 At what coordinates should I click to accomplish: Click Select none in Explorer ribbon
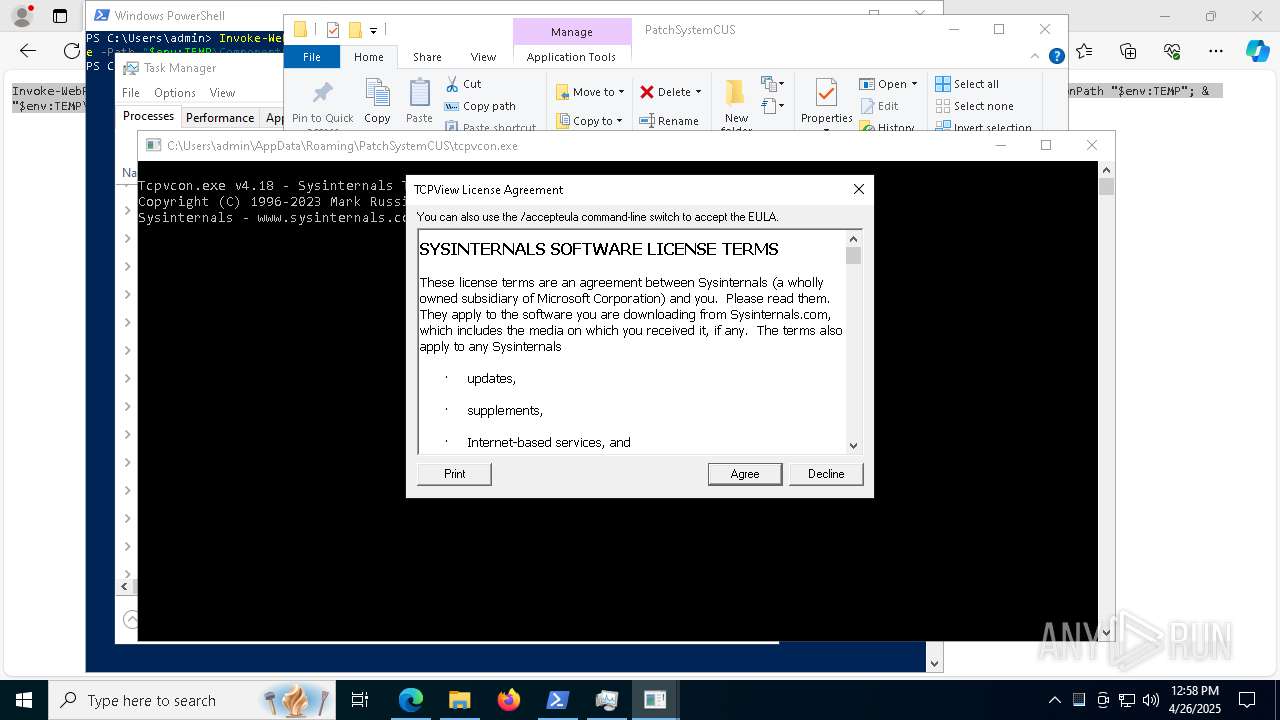(x=974, y=106)
